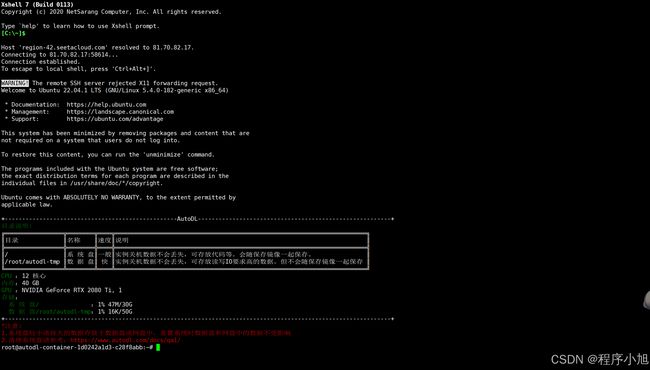
Task: Click the '目录' table header
Action: [x=12, y=240]
